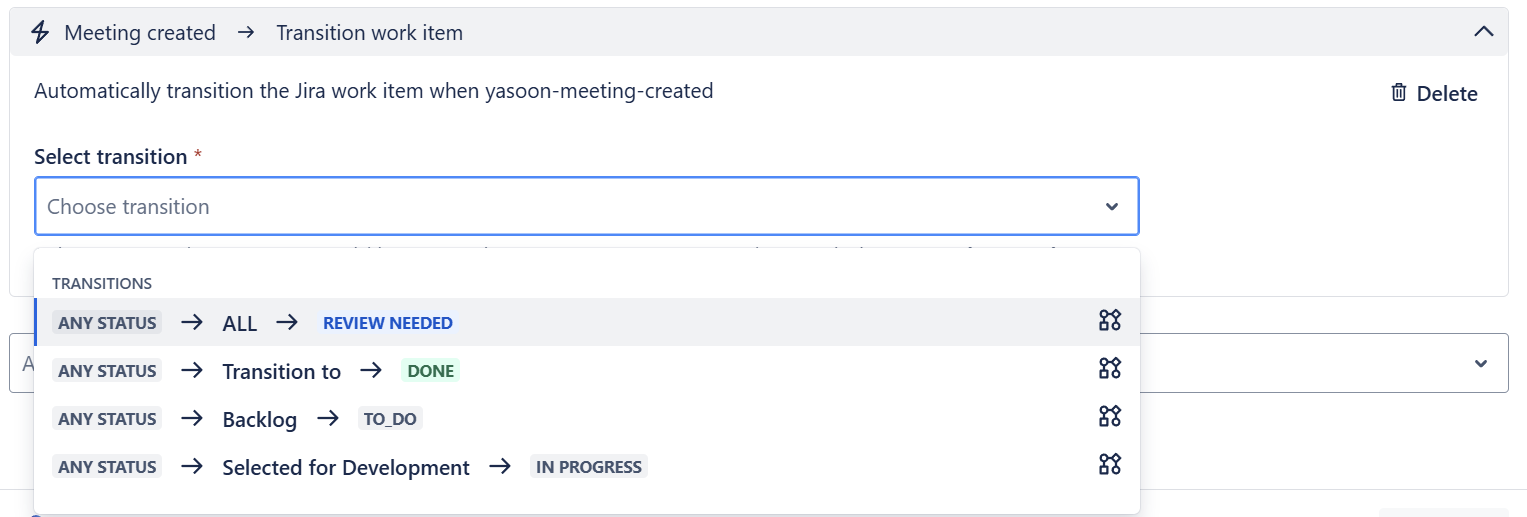This screenshot has height=517, width=1527.
Task: Expand the dropdown below the rule panel
Action: coord(1481,363)
